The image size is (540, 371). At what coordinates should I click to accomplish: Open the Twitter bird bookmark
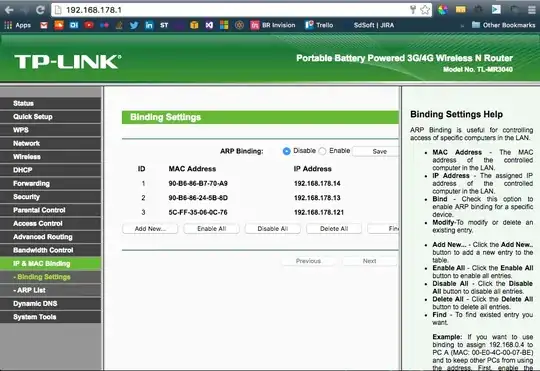coord(134,25)
